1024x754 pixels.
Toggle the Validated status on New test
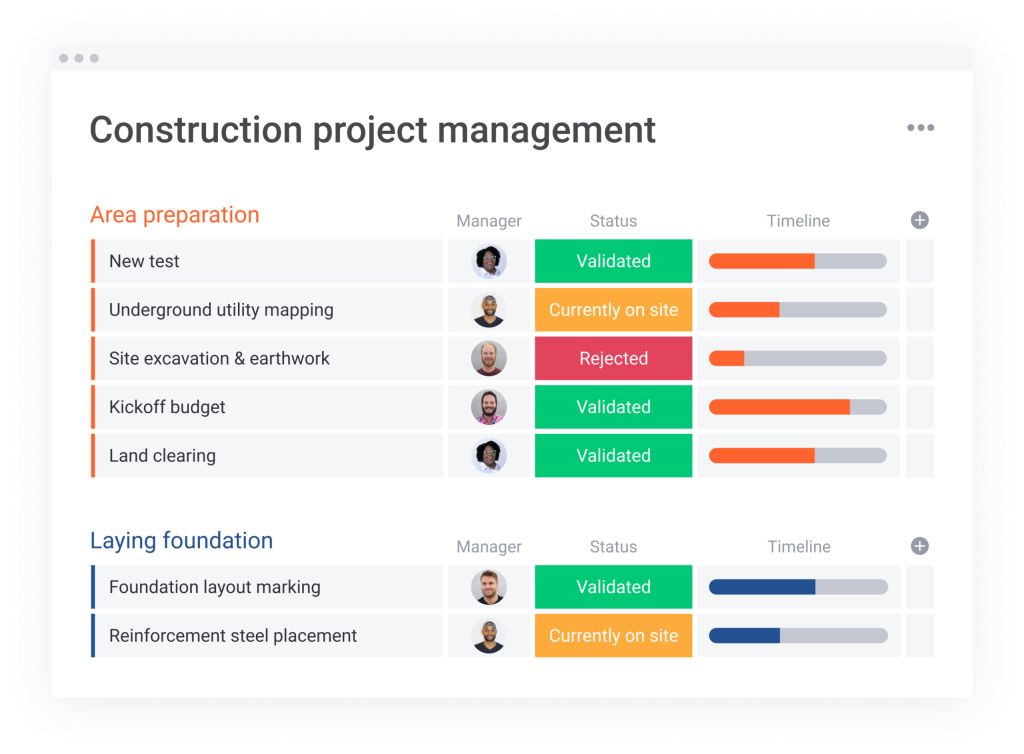point(613,261)
